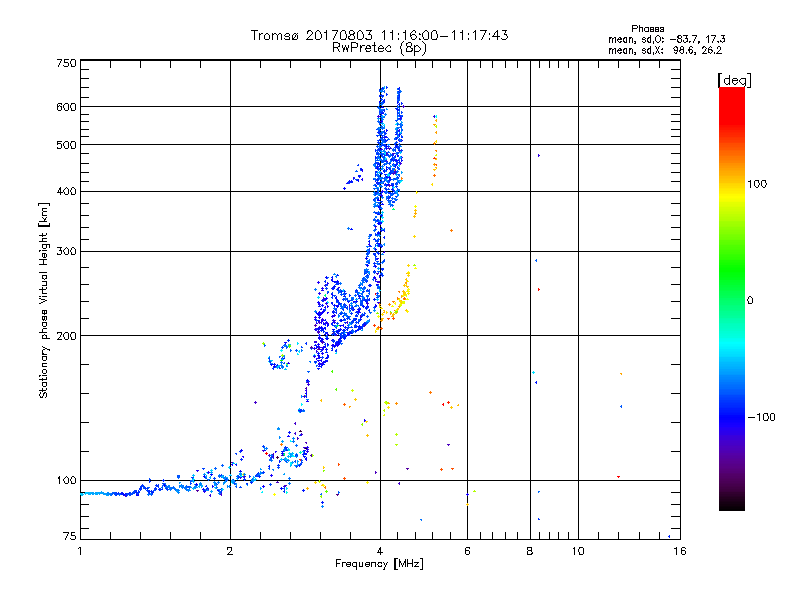Click the 'Phases' heading text
The image size is (800, 600).
tap(647, 29)
